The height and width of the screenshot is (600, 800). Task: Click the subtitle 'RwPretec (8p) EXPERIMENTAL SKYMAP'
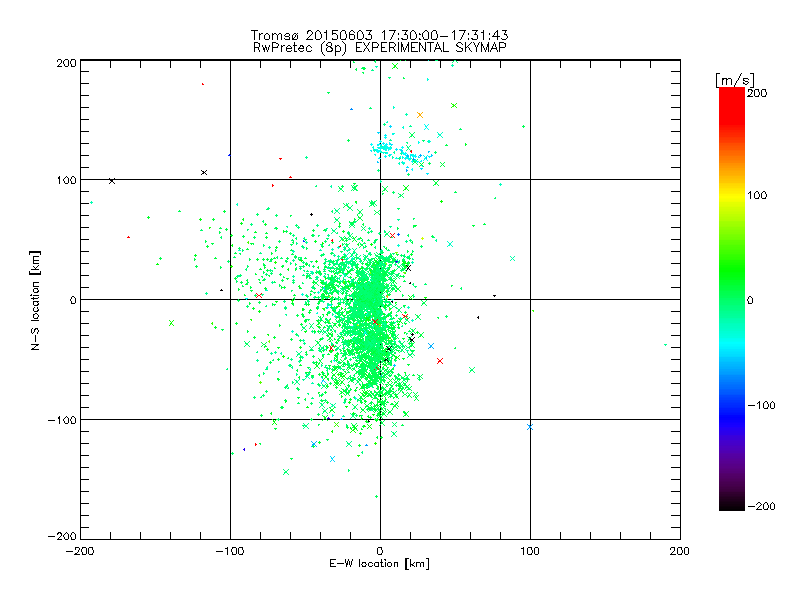pos(379,47)
